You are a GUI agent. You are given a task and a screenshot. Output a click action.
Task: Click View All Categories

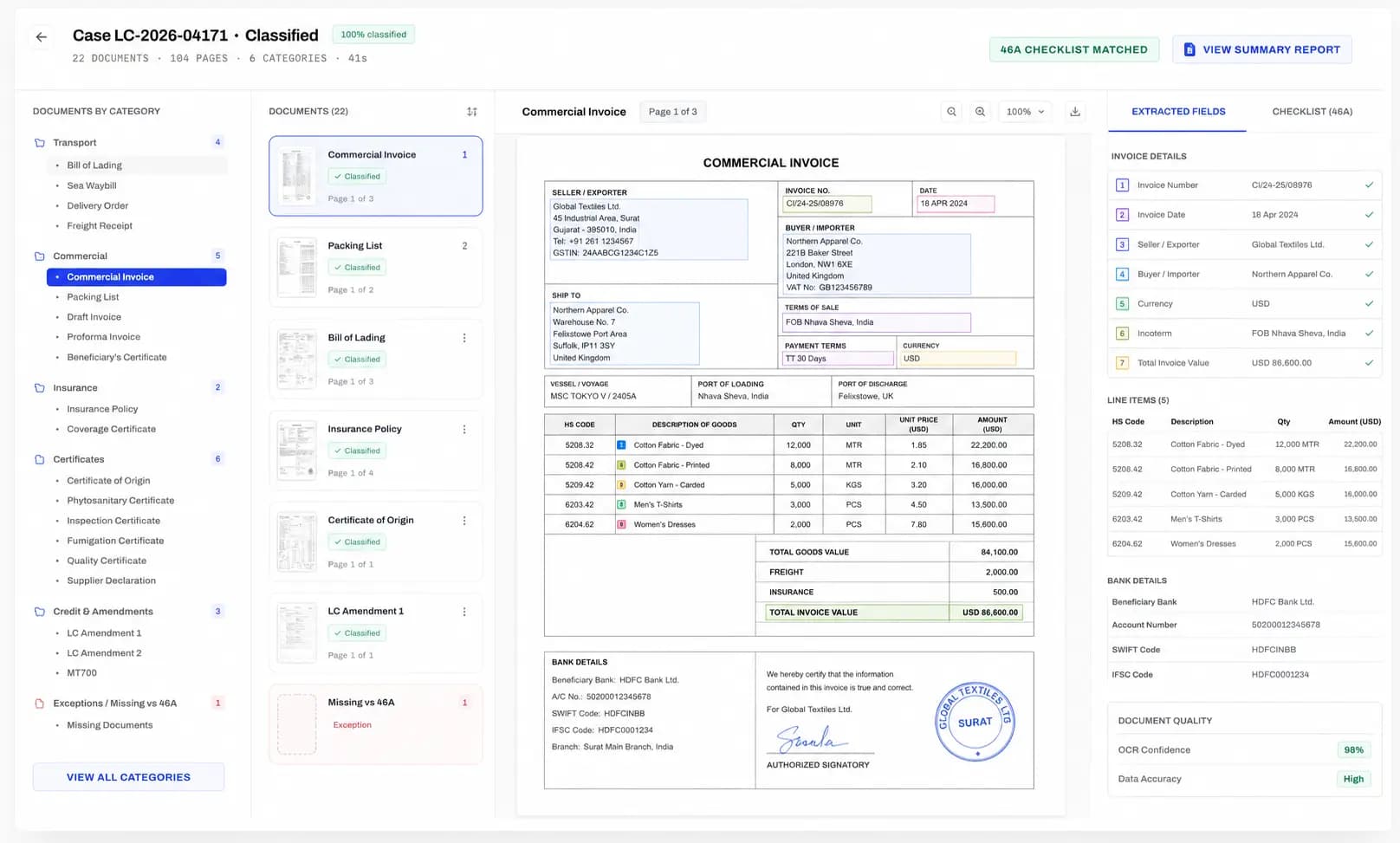point(128,777)
